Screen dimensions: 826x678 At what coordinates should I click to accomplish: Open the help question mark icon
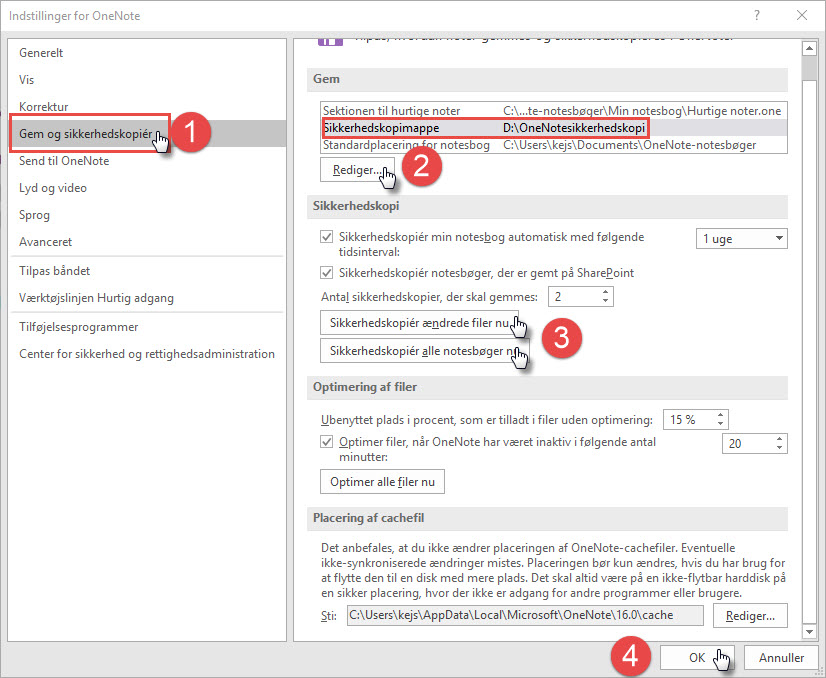click(756, 15)
